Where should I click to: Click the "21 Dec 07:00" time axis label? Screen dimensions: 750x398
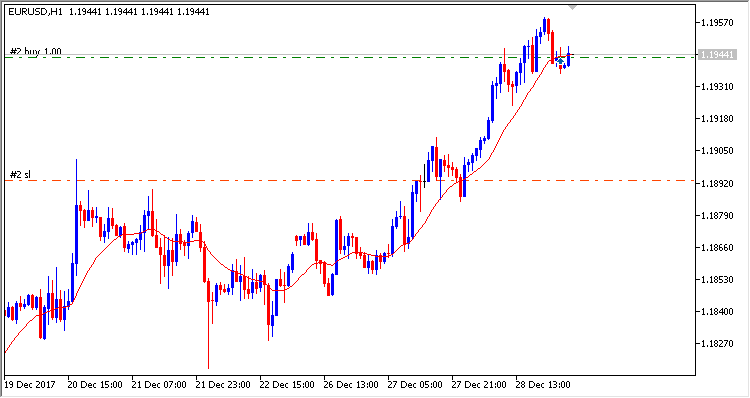(159, 385)
